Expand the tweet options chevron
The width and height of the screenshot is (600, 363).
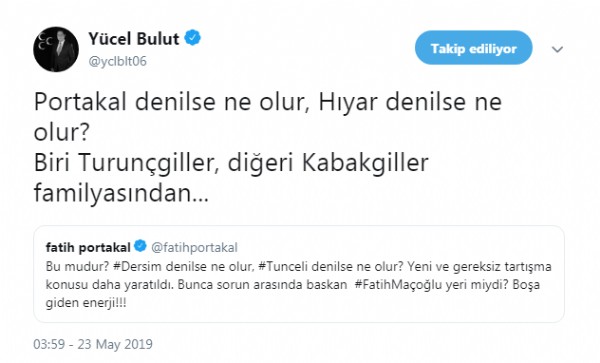pyautogui.click(x=557, y=49)
